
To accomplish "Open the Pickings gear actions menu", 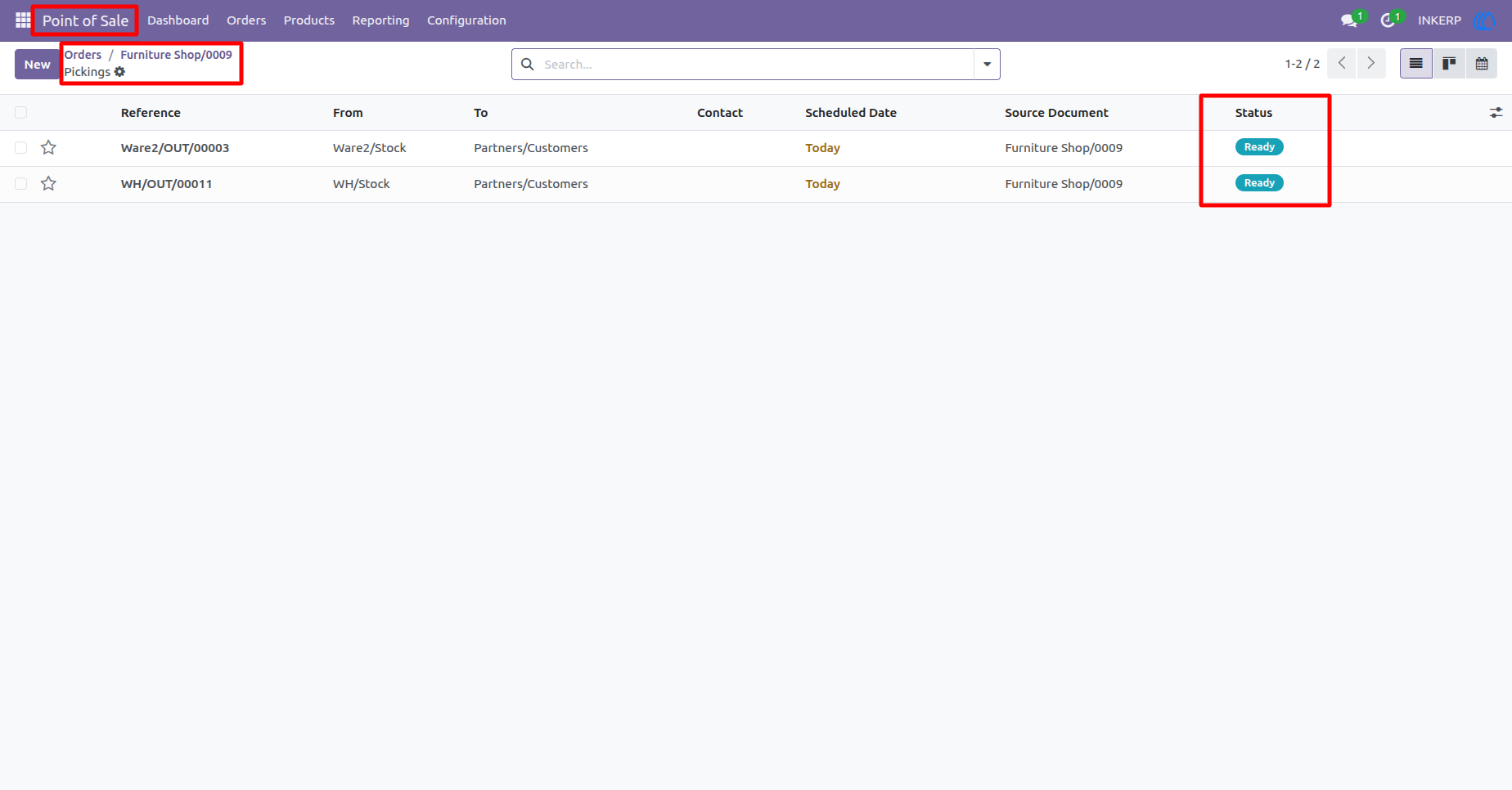I will [x=119, y=72].
